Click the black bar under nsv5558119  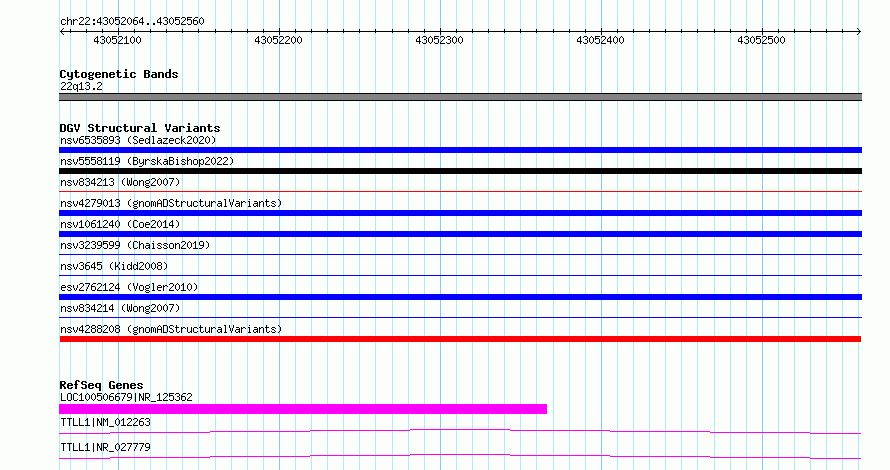[x=460, y=171]
